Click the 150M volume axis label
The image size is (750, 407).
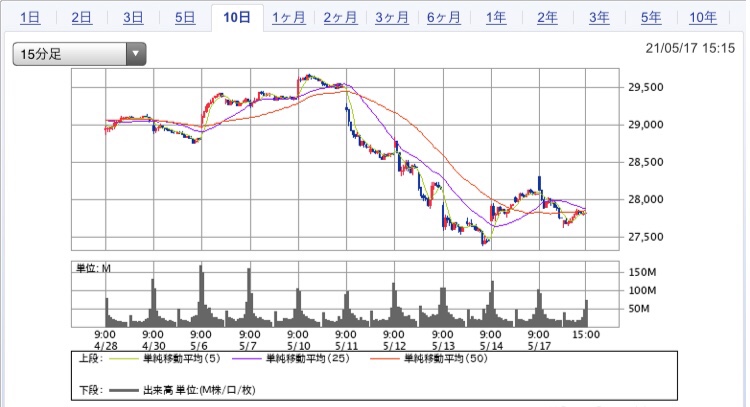(x=642, y=272)
